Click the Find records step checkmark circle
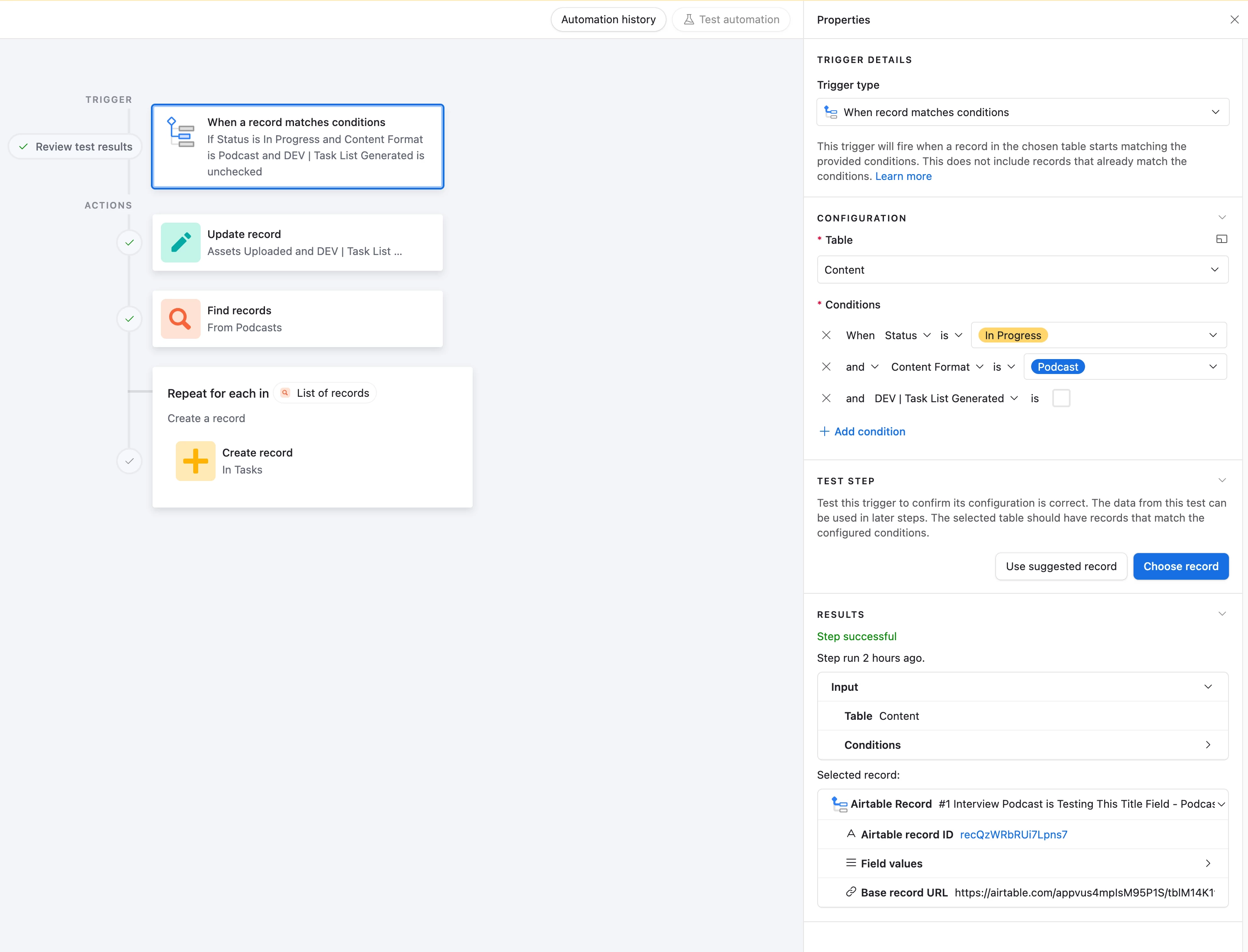 click(129, 318)
